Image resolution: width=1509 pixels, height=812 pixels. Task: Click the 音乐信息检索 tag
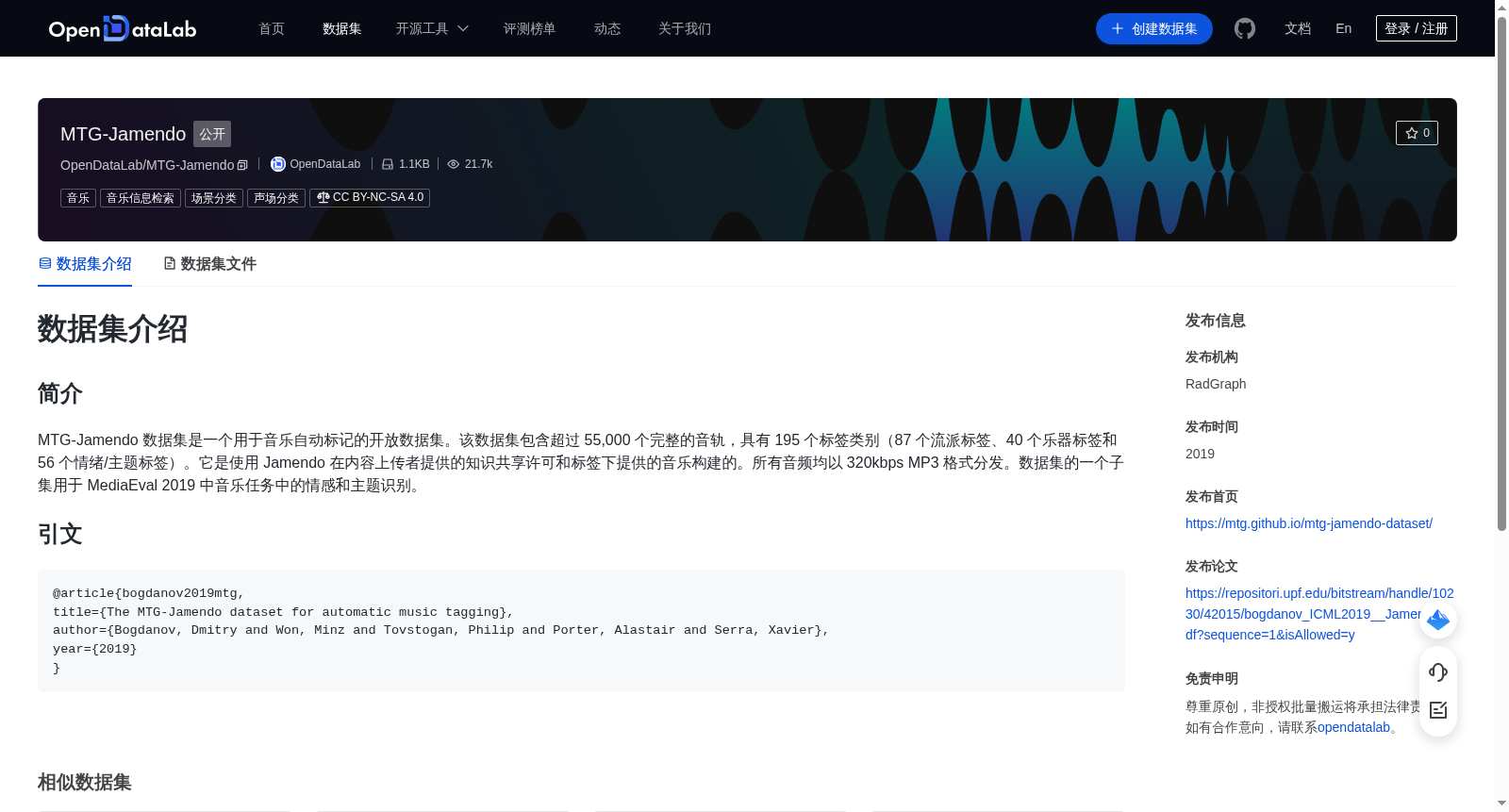tap(141, 198)
